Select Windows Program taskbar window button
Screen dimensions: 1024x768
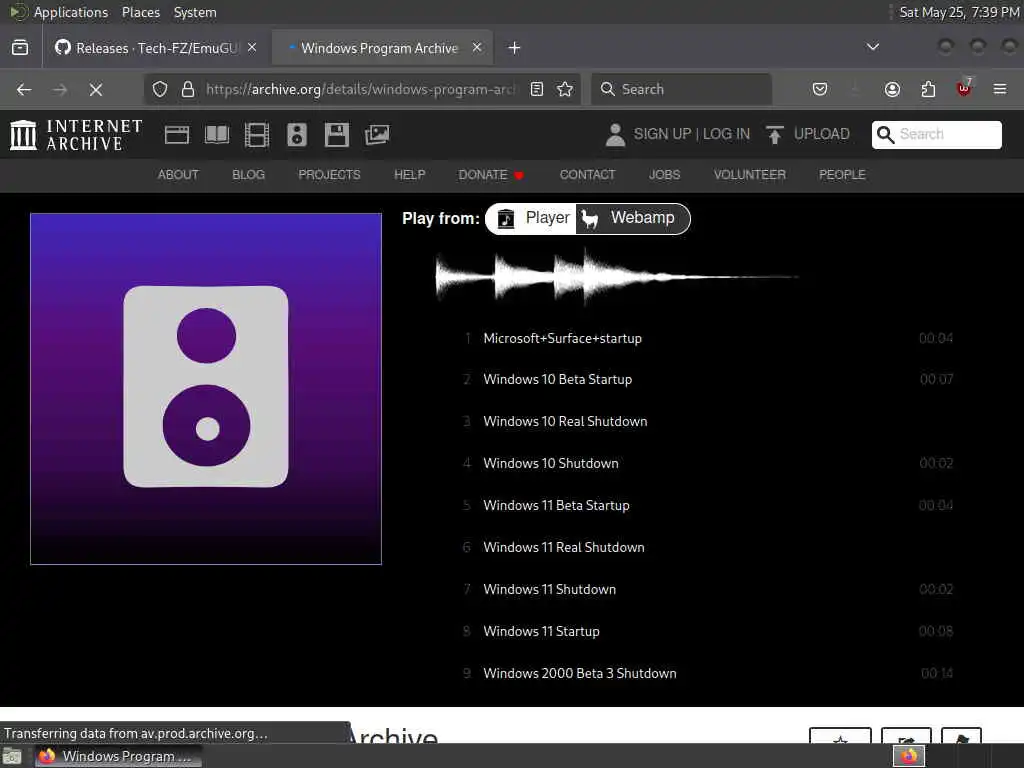click(x=118, y=756)
